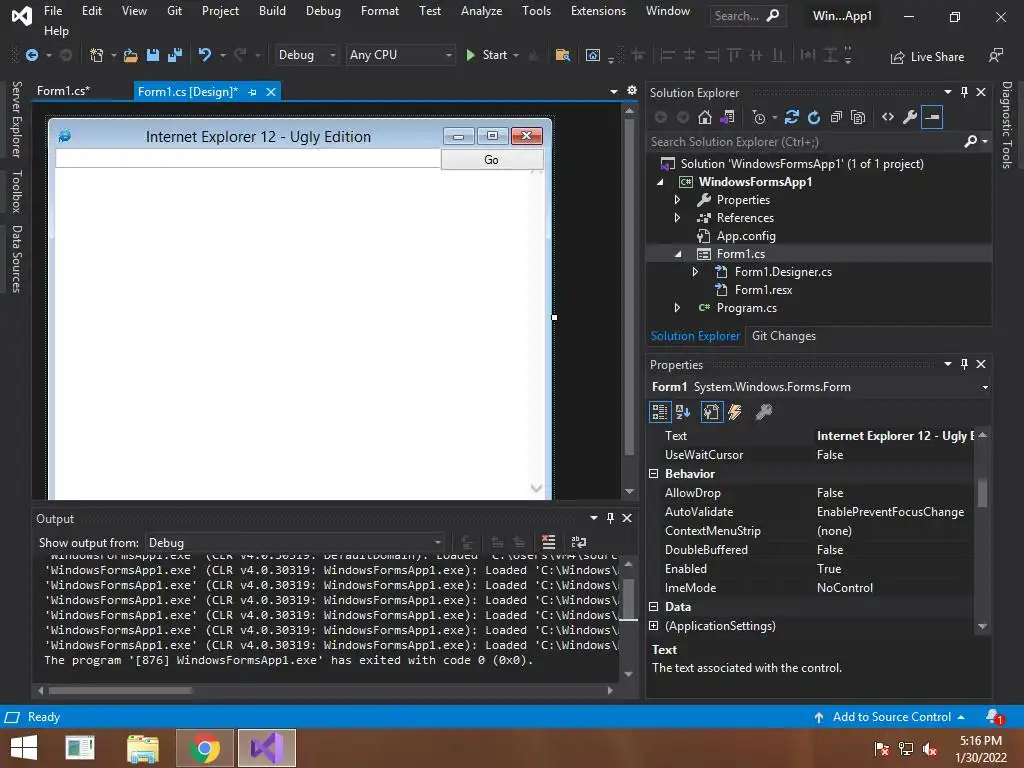Expand the Properties node in Solution Explorer
Viewport: 1024px width, 768px height.
[678, 200]
